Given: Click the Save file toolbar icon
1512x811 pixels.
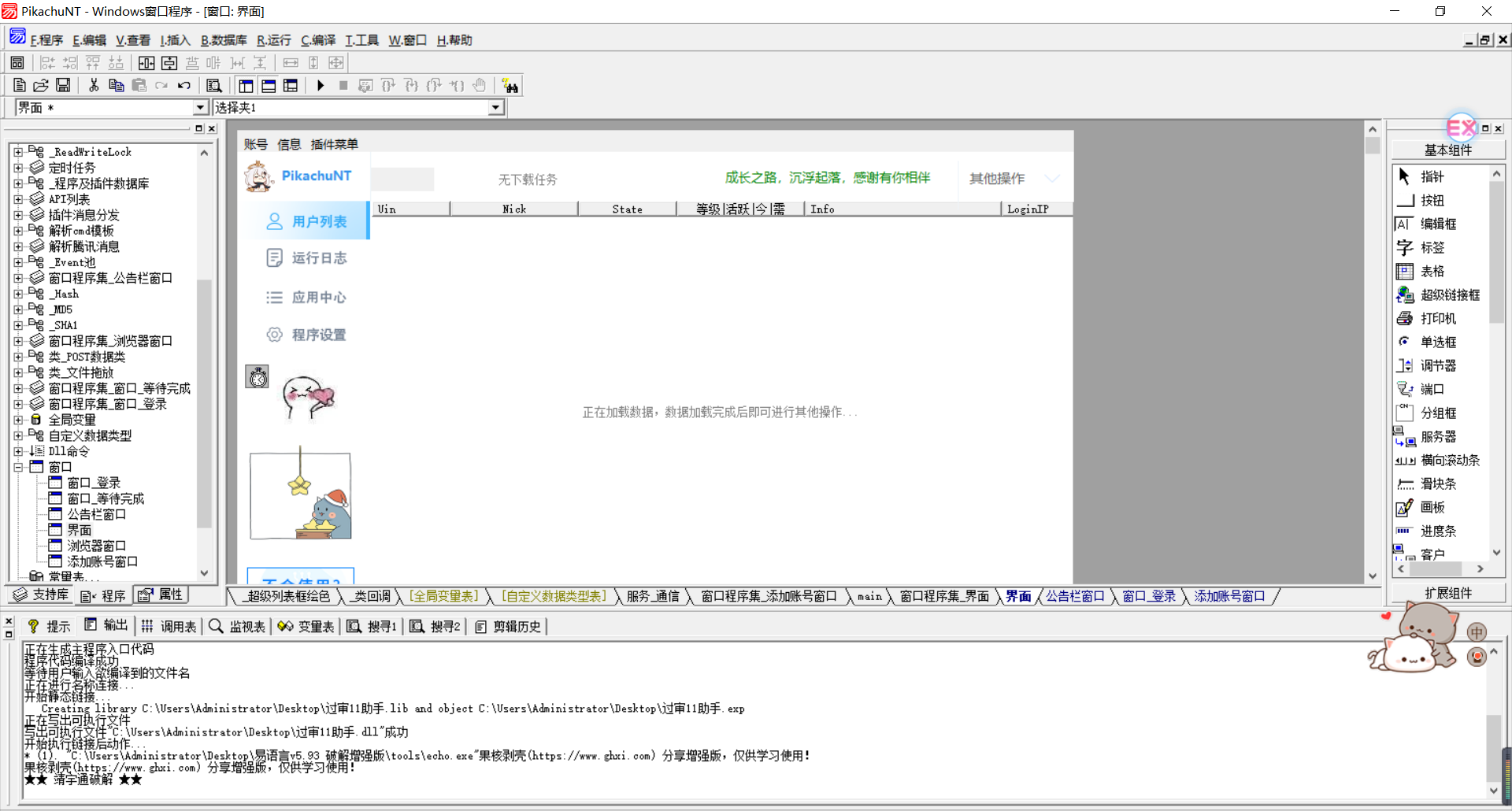Looking at the screenshot, I should (64, 85).
